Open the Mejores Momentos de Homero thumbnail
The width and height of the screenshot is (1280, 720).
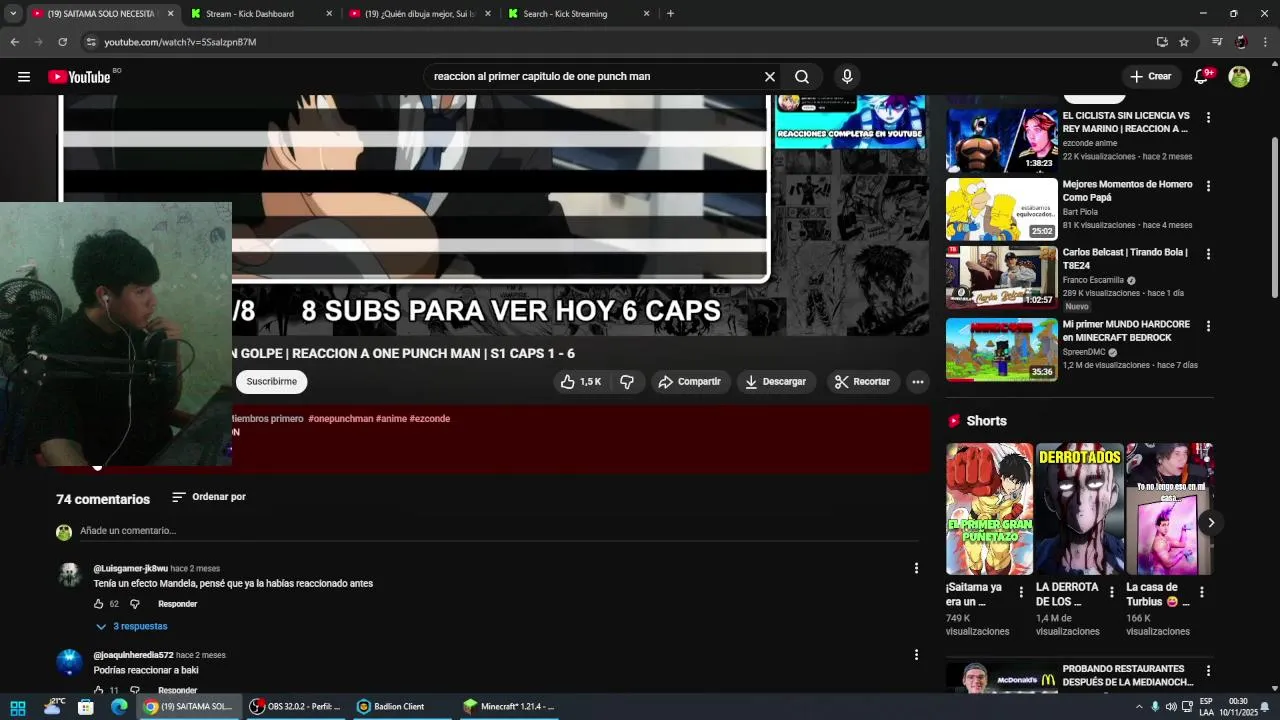click(x=1001, y=209)
